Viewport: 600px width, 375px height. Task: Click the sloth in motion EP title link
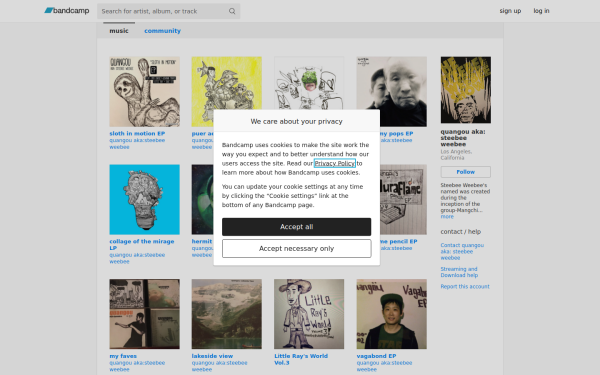tap(137, 133)
